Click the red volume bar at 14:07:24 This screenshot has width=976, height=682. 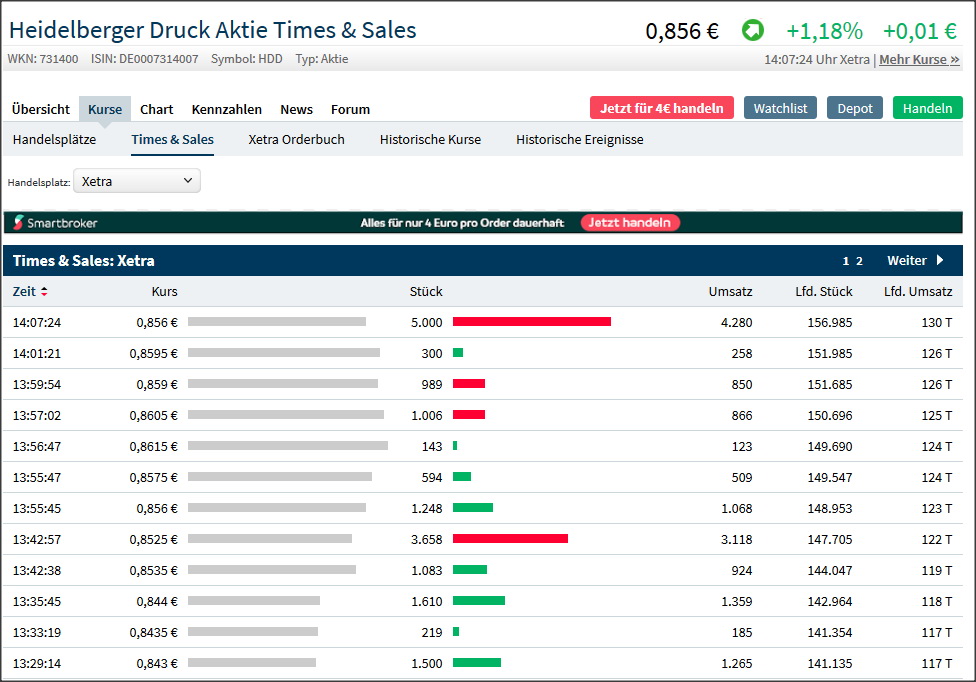pyautogui.click(x=531, y=322)
